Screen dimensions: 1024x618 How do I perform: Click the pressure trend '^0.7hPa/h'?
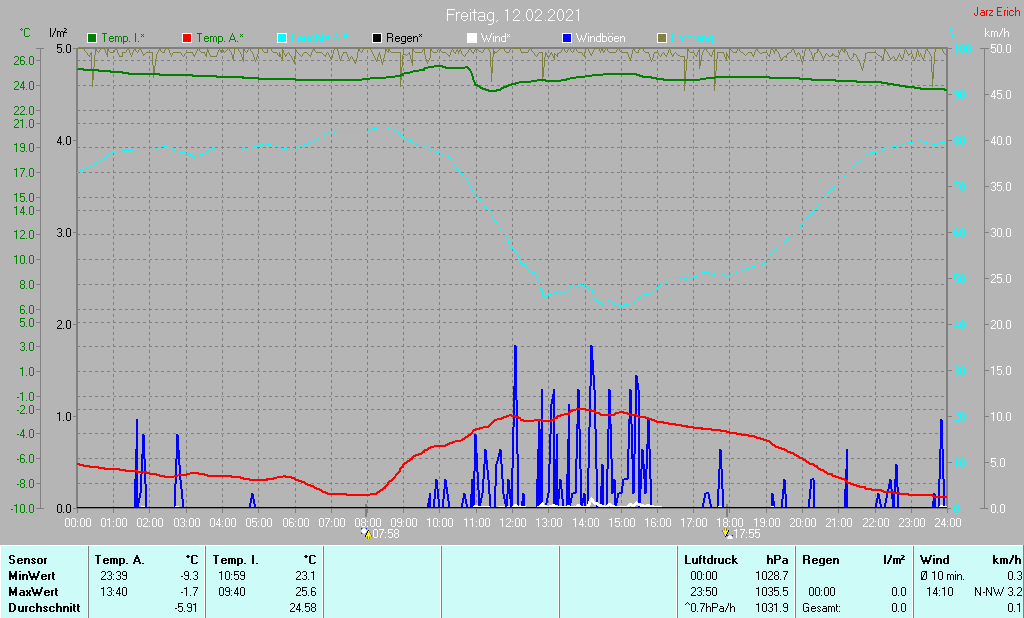pyautogui.click(x=709, y=608)
